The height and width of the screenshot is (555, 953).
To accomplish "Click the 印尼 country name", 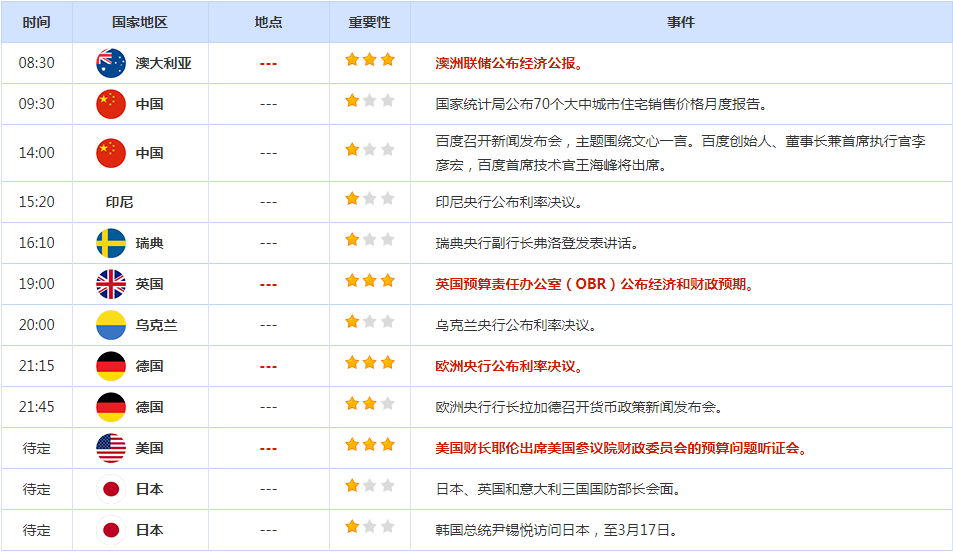I will [119, 202].
